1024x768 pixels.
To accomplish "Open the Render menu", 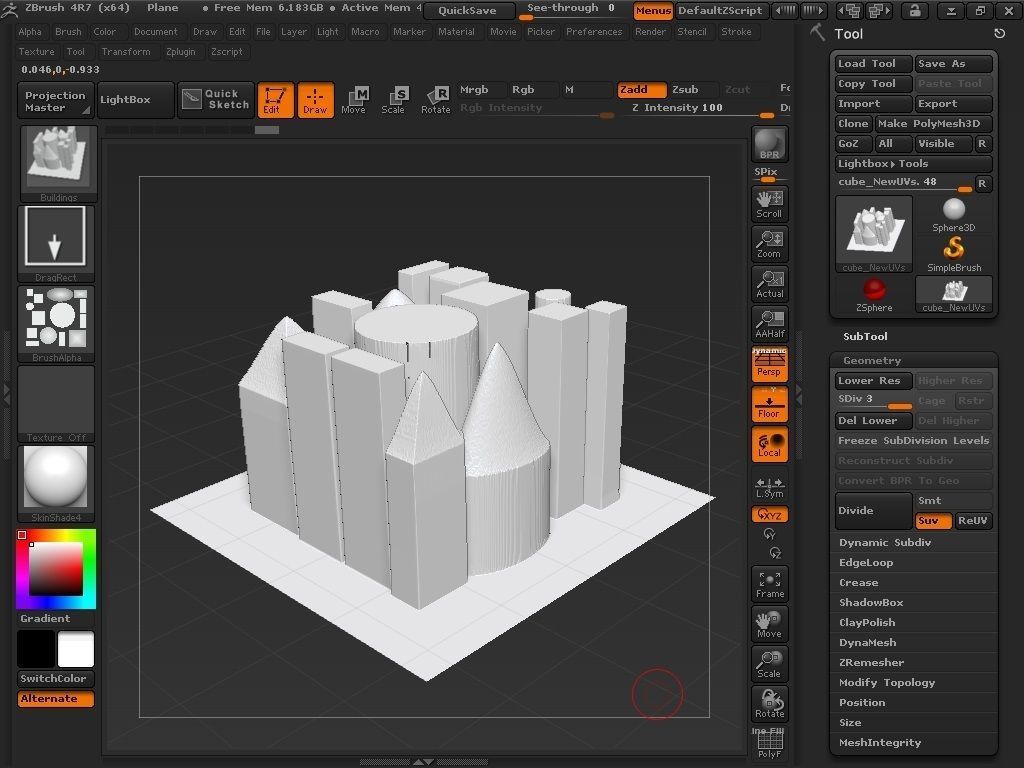I will [650, 31].
